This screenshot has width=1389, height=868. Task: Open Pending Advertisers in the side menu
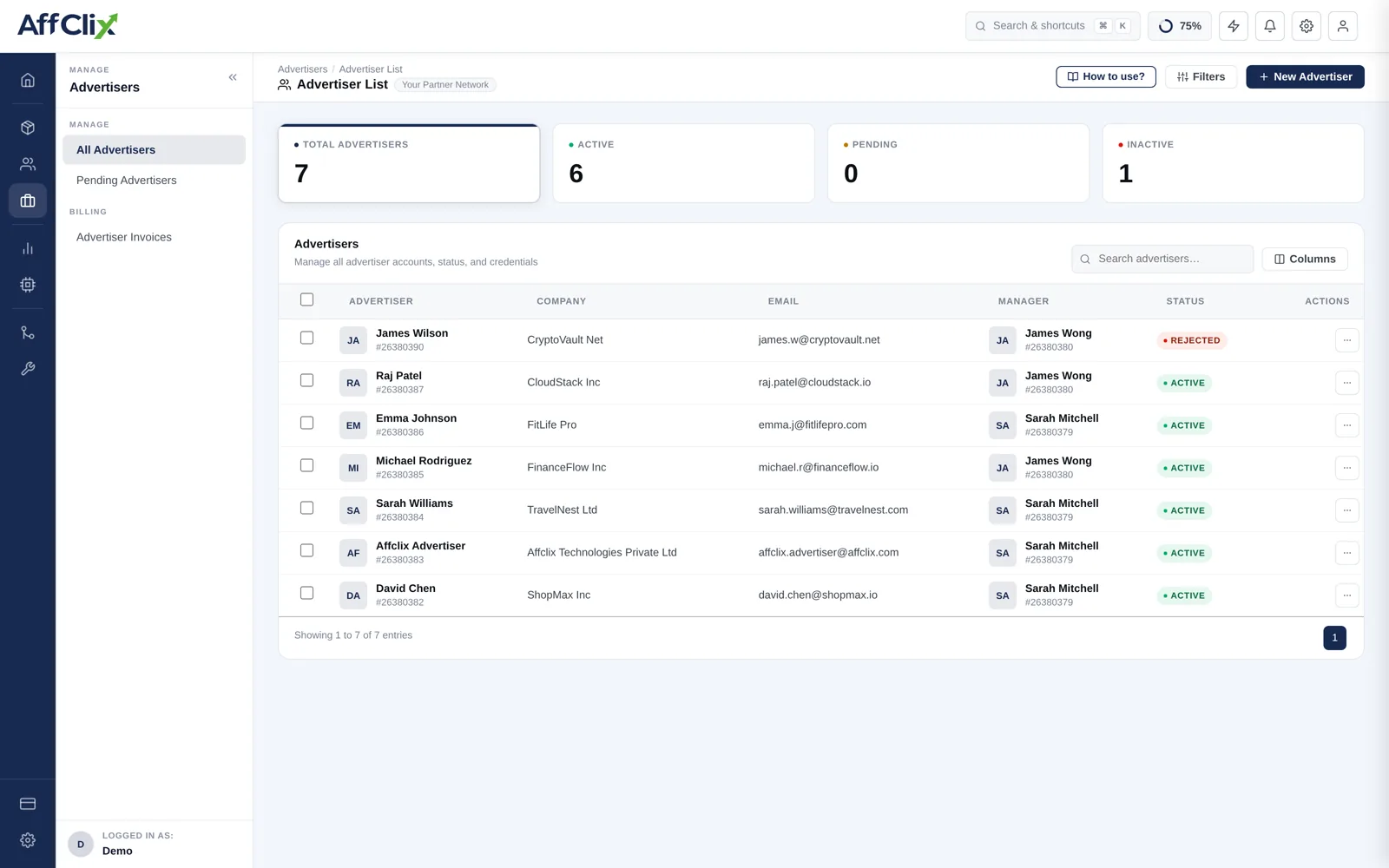click(154, 181)
